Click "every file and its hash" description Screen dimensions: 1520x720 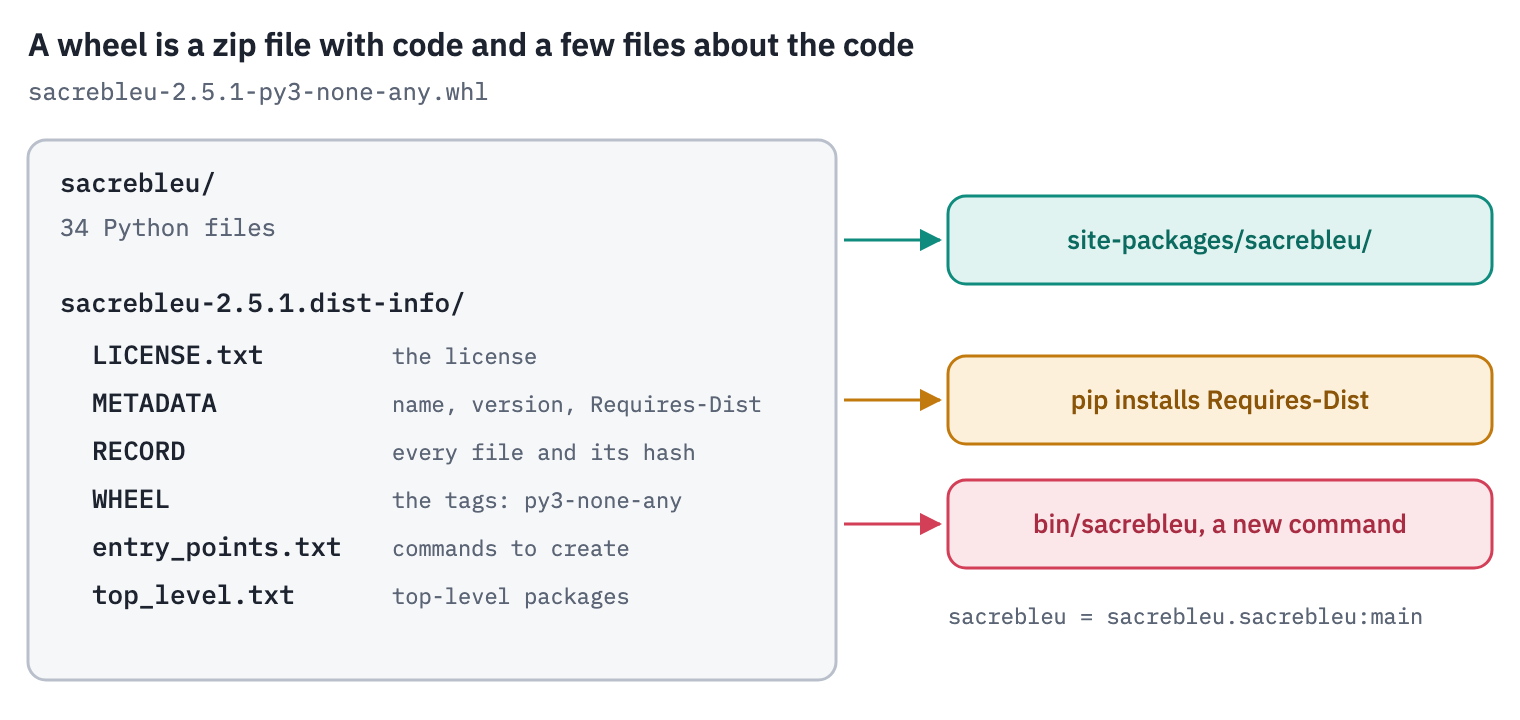coord(543,452)
